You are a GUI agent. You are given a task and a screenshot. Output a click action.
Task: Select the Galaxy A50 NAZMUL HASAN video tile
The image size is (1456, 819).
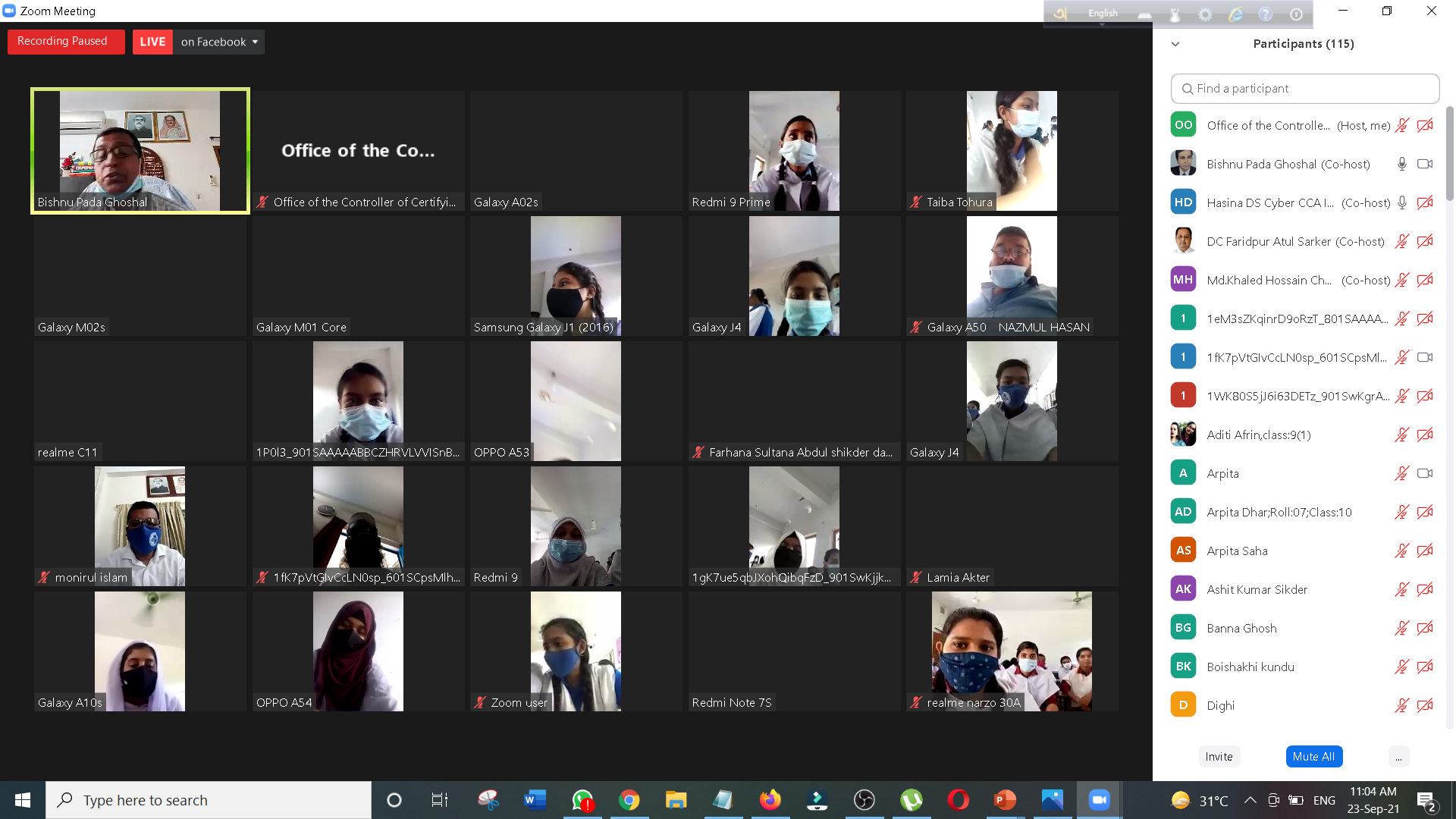(x=1012, y=276)
